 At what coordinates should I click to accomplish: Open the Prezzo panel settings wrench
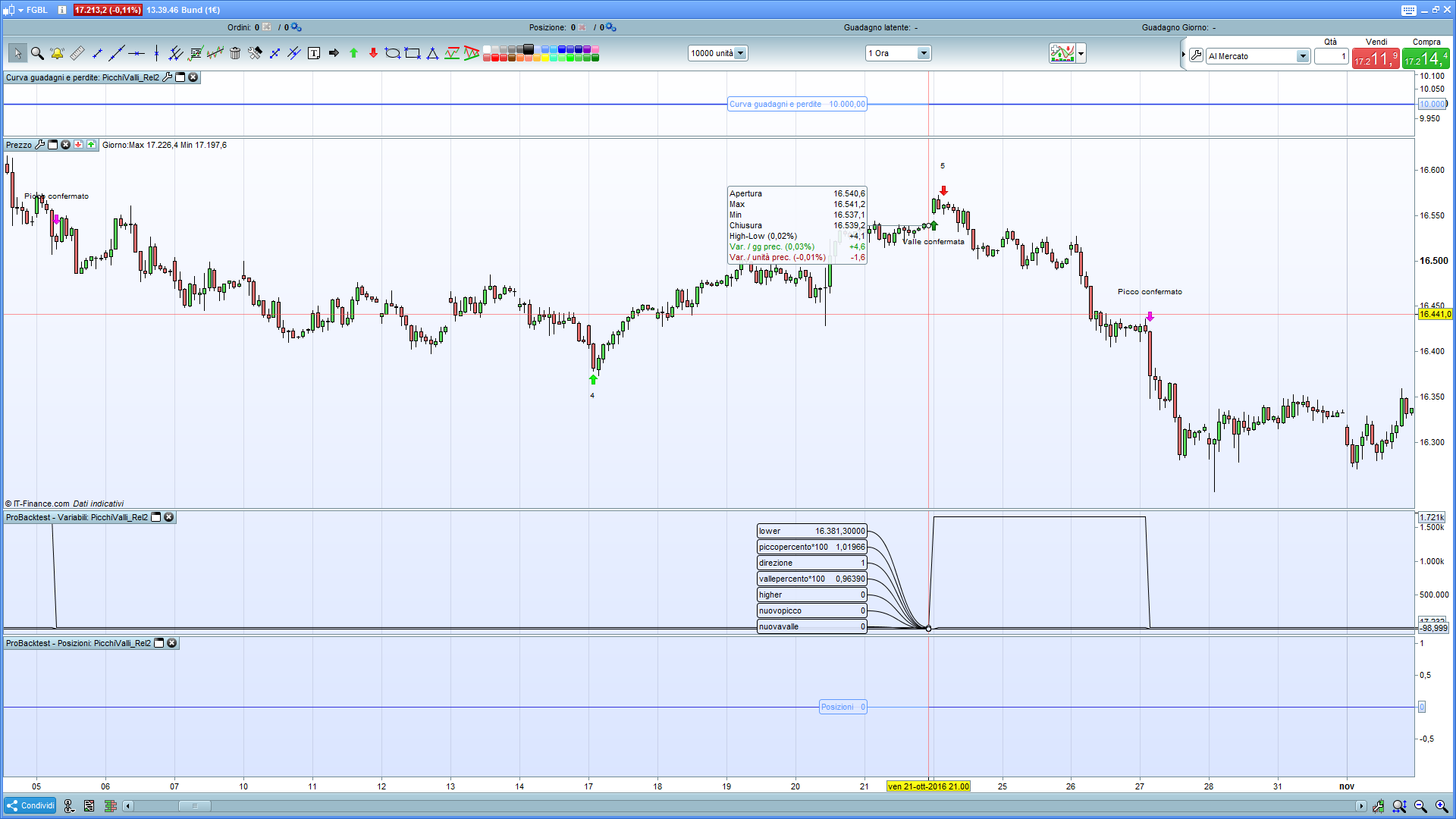[40, 145]
